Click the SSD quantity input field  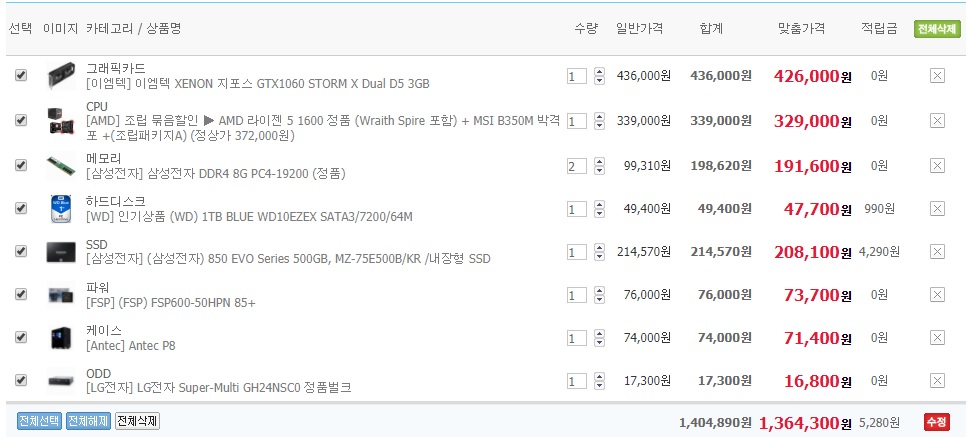click(577, 253)
